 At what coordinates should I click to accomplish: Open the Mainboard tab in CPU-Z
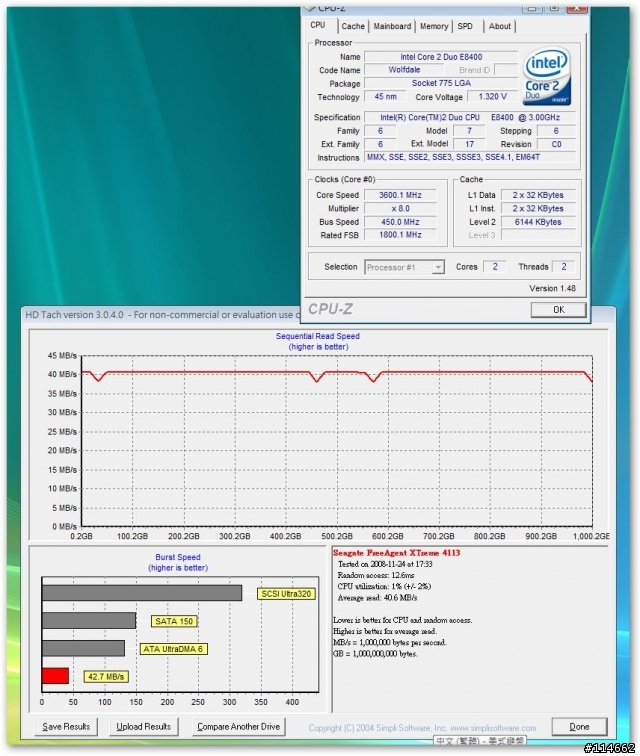[x=392, y=27]
